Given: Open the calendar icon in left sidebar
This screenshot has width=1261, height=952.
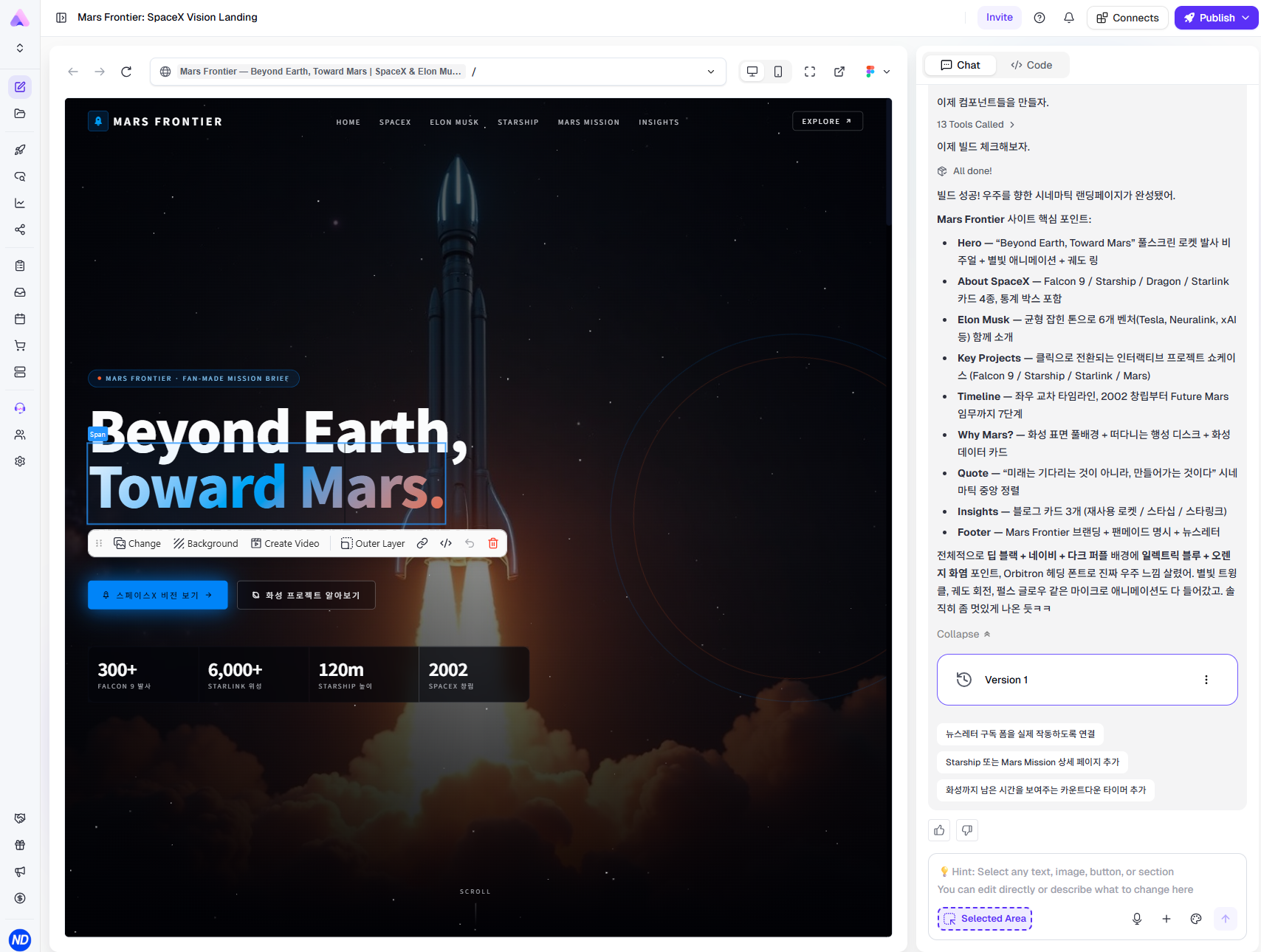Looking at the screenshot, I should coord(20,319).
